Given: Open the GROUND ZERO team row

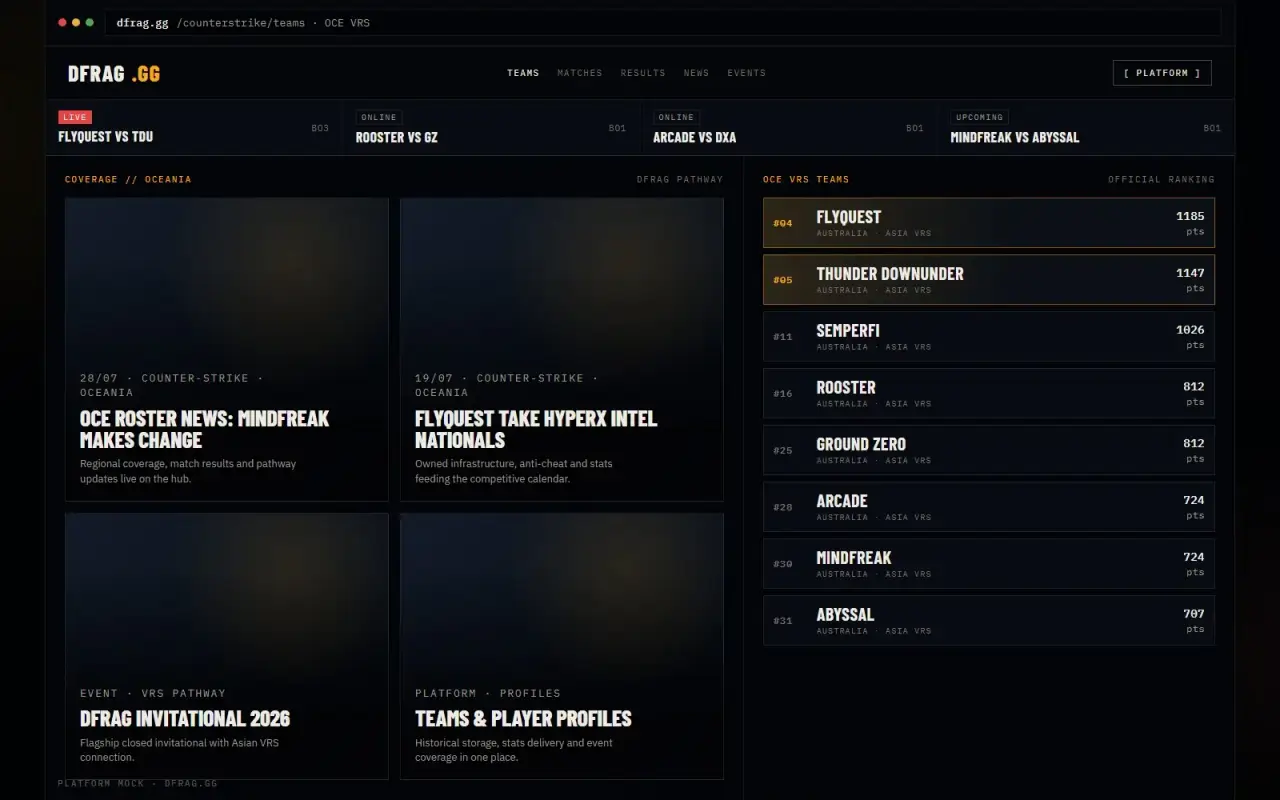Looking at the screenshot, I should tap(989, 450).
